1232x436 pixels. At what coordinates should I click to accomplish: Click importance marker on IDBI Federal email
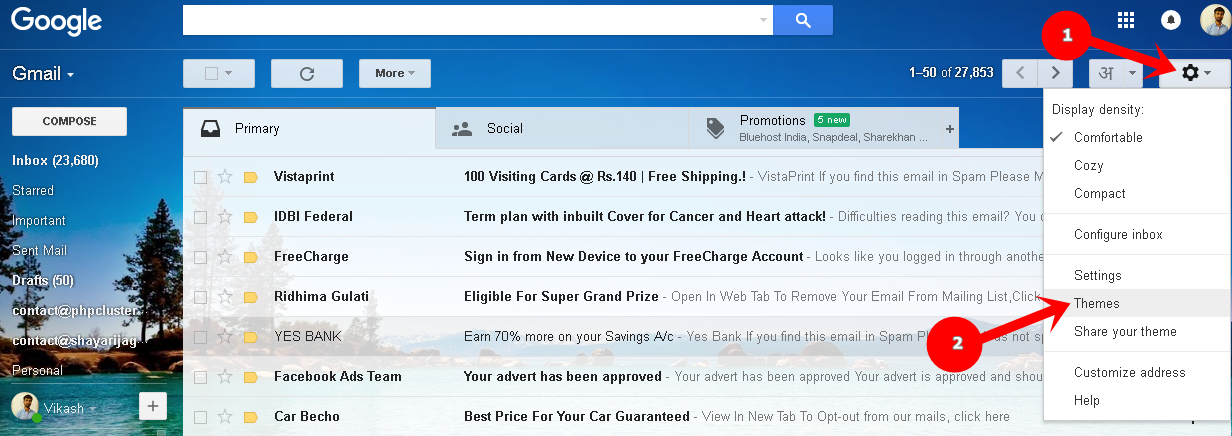[x=251, y=217]
